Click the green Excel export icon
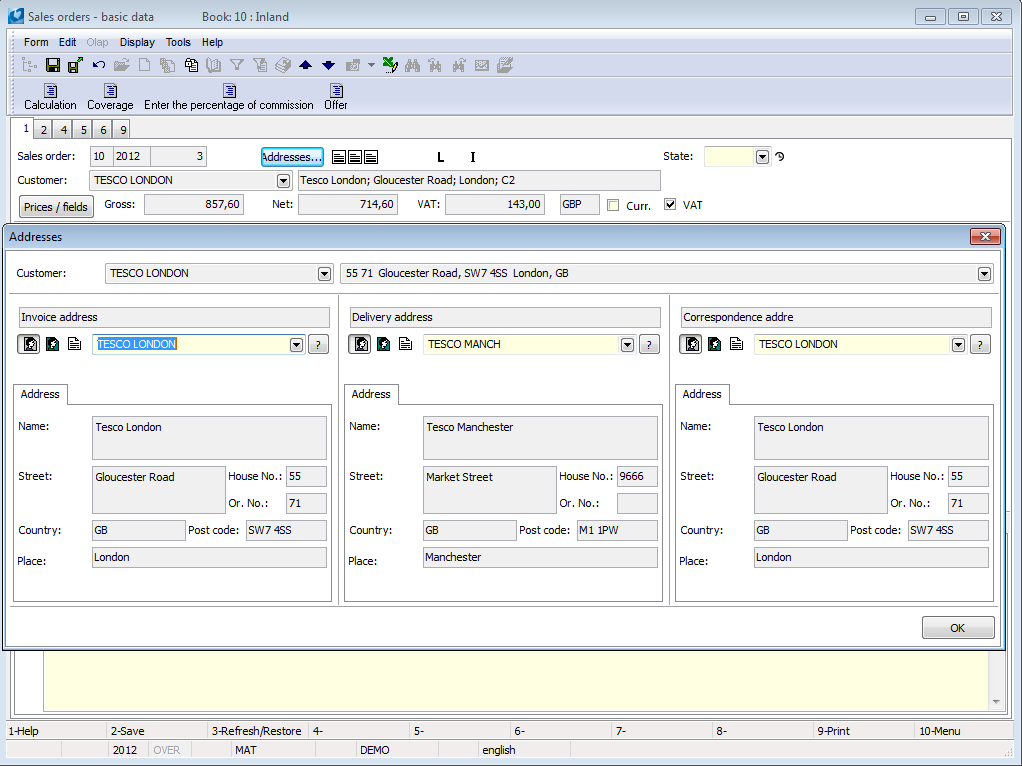1022x766 pixels. pyautogui.click(x=390, y=65)
